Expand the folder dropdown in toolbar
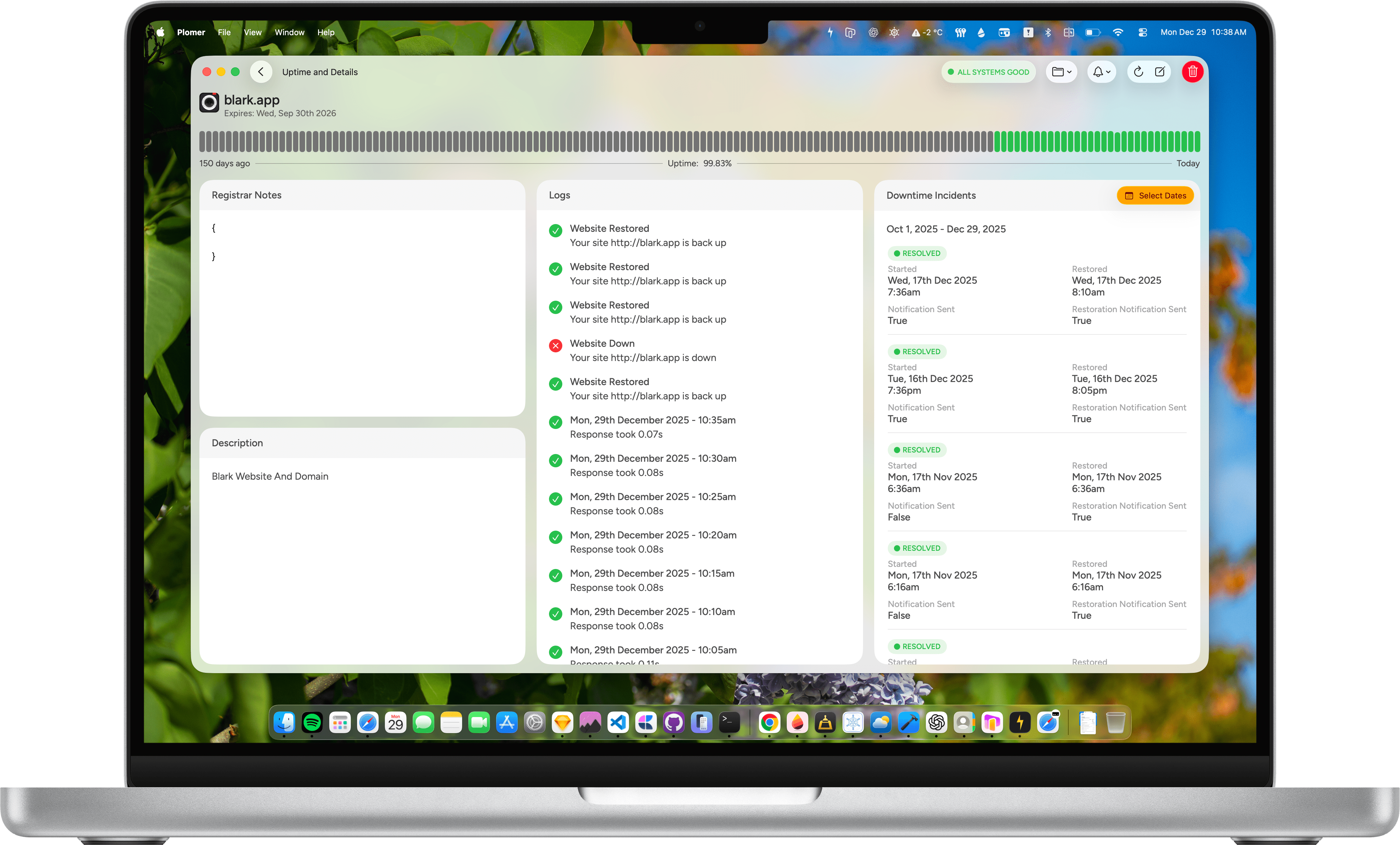Image resolution: width=1400 pixels, height=845 pixels. (x=1061, y=72)
